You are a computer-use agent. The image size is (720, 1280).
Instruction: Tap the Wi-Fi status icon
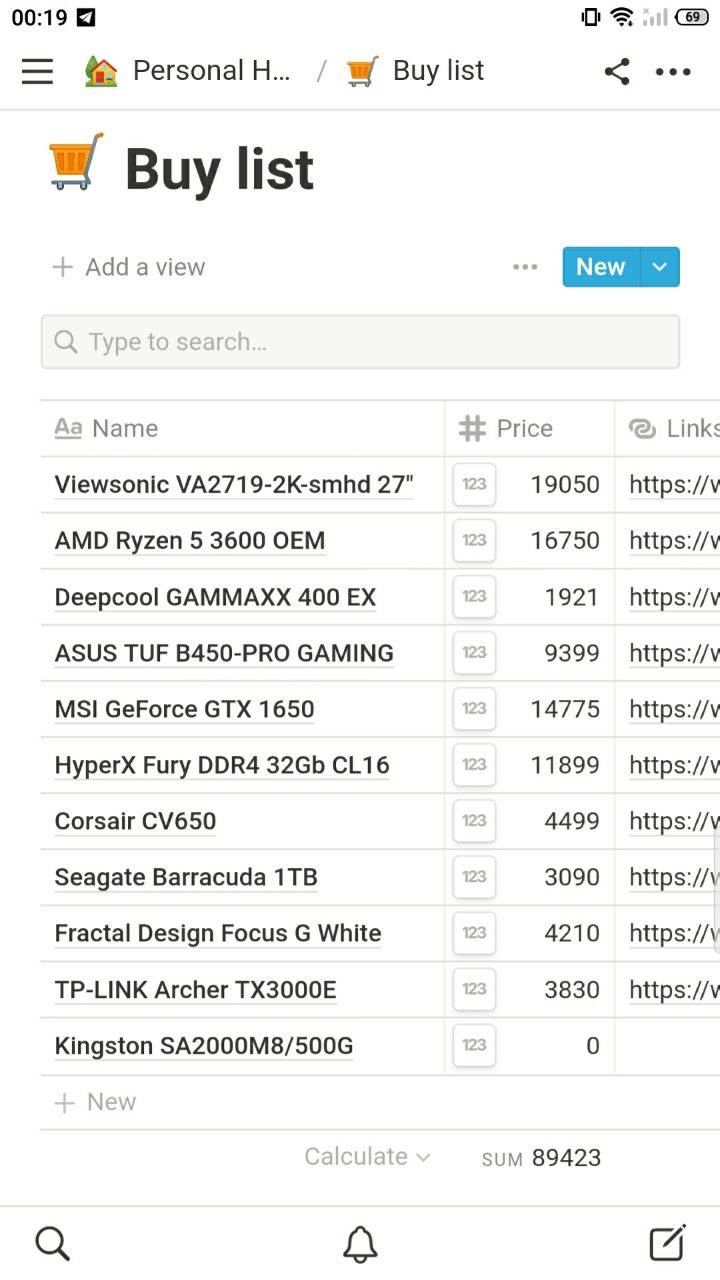(x=622, y=17)
